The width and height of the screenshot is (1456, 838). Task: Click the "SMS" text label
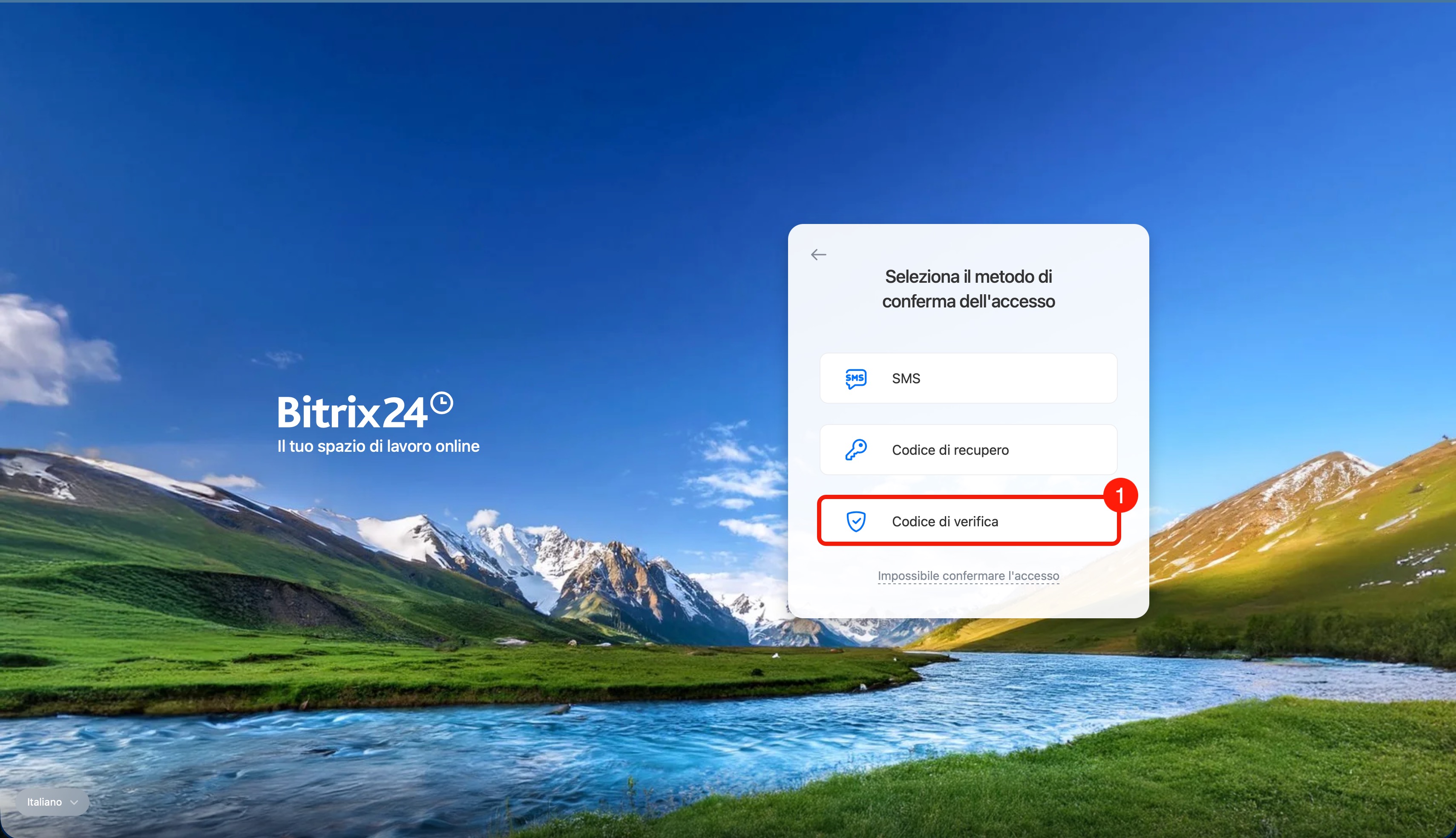[906, 378]
